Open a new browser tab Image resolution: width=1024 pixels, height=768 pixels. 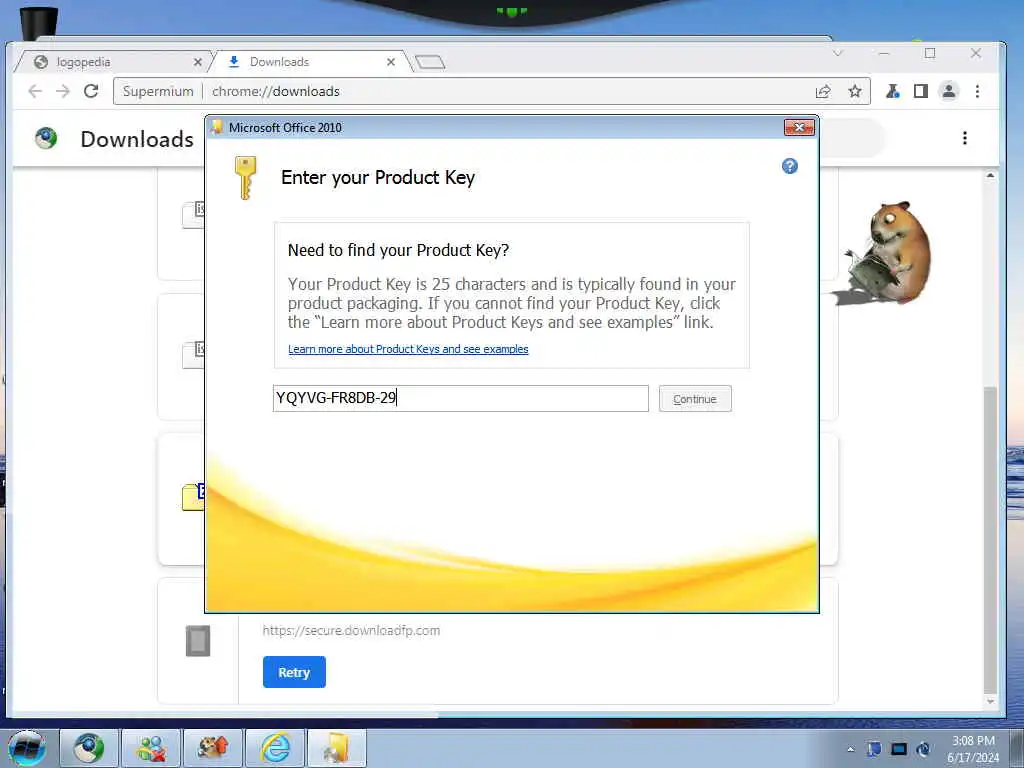pyautogui.click(x=430, y=63)
